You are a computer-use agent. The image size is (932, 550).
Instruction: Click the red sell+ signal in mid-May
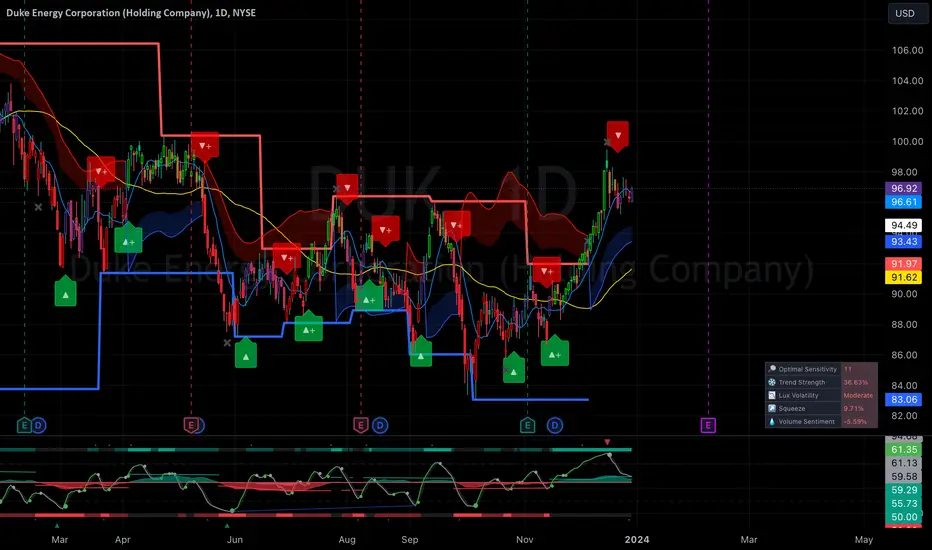[x=205, y=146]
